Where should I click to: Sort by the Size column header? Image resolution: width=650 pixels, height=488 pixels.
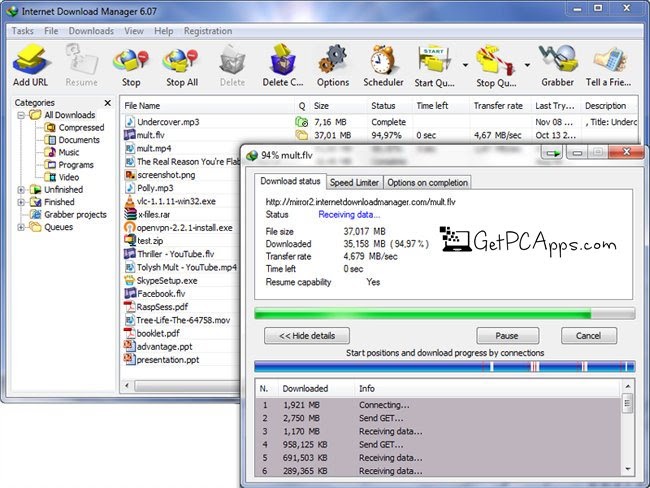338,106
